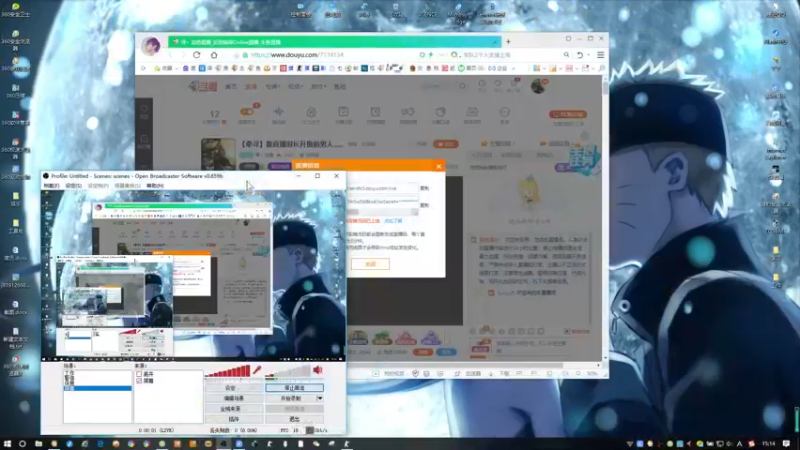This screenshot has height=450, width=800.
Task: Click the ellipsis more icon in the streamer toolbar
Action: click(505, 114)
